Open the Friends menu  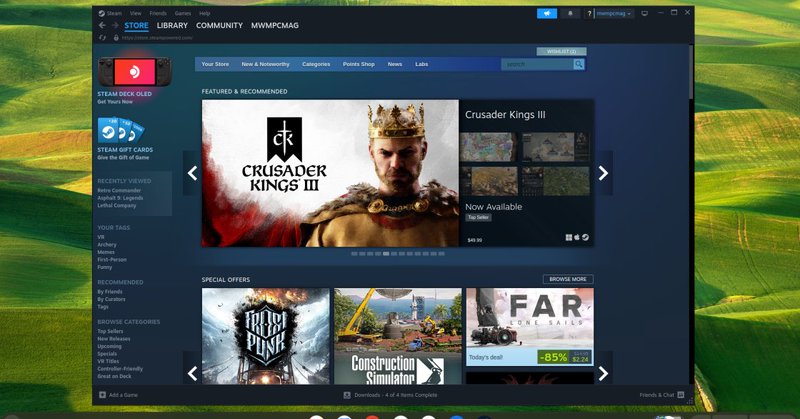(158, 13)
